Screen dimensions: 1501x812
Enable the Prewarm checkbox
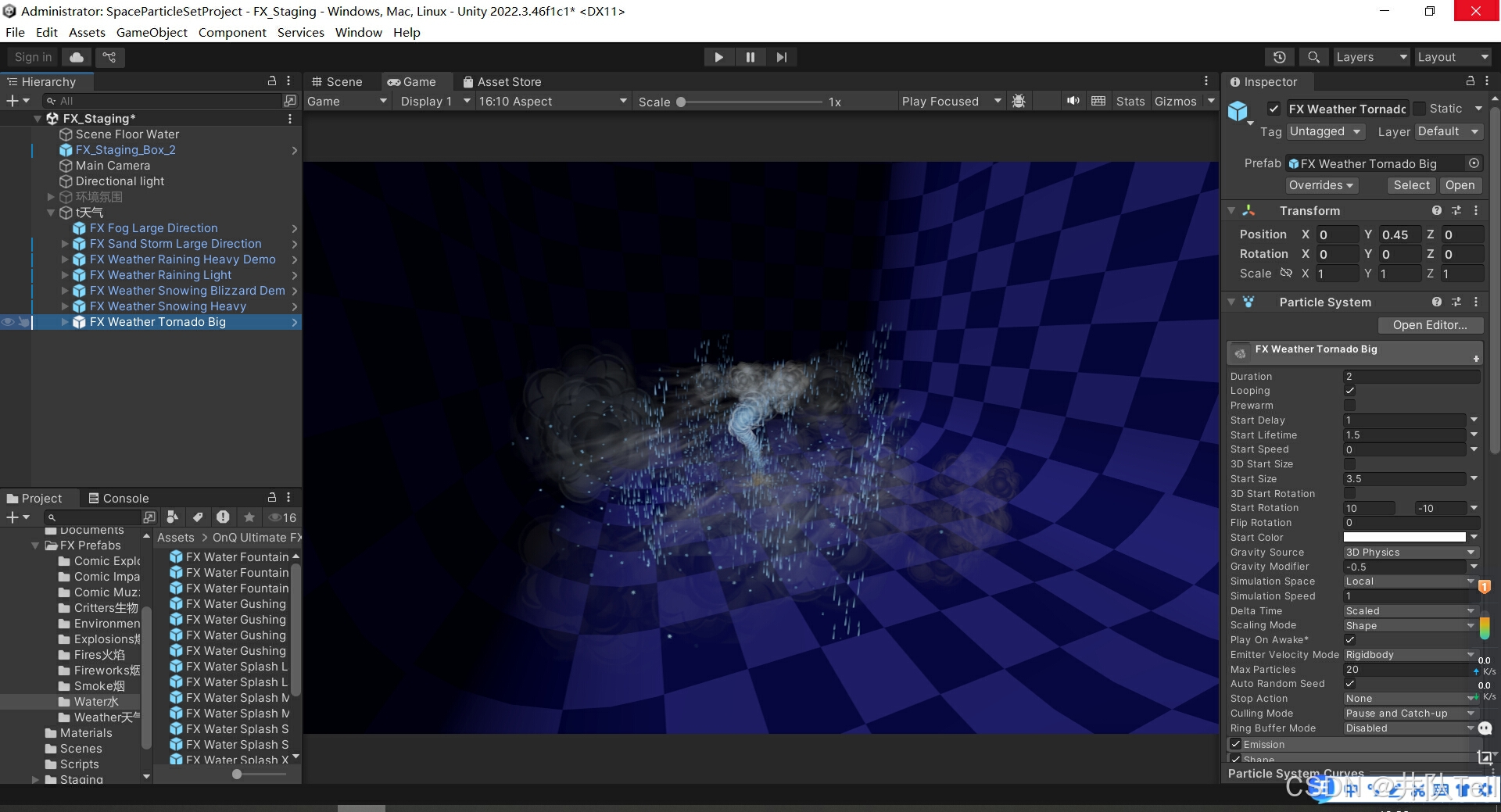click(1349, 406)
